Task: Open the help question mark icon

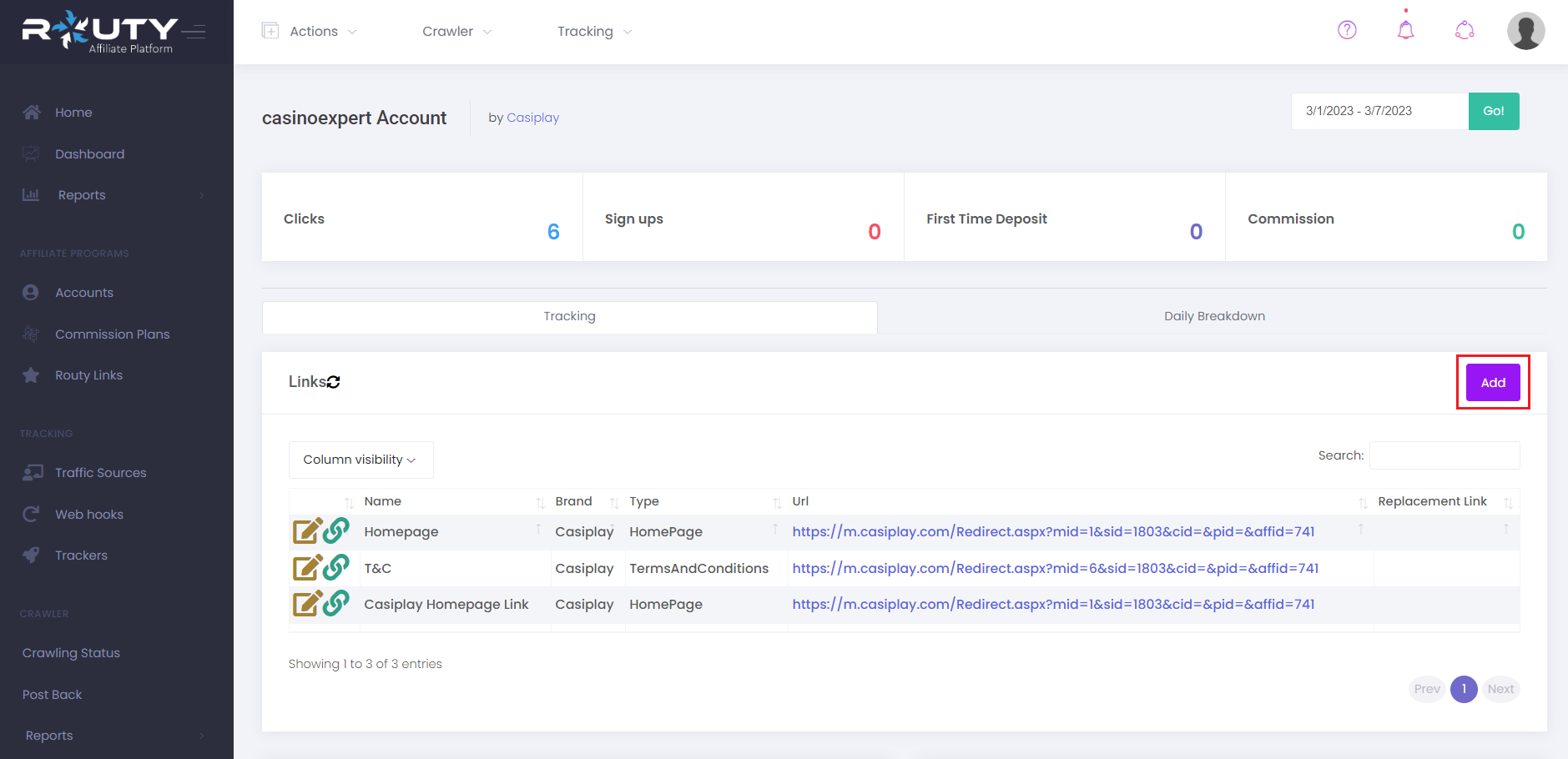Action: click(x=1347, y=31)
